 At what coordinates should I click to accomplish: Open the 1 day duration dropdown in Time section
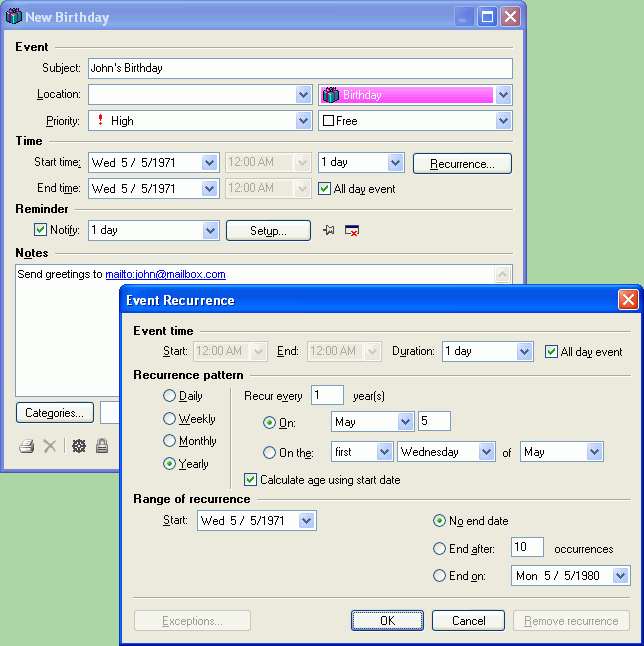click(395, 162)
